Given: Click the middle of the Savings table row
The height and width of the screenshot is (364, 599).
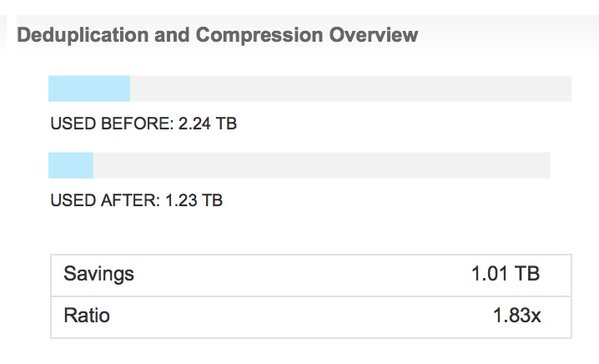Looking at the screenshot, I should 311,275.
